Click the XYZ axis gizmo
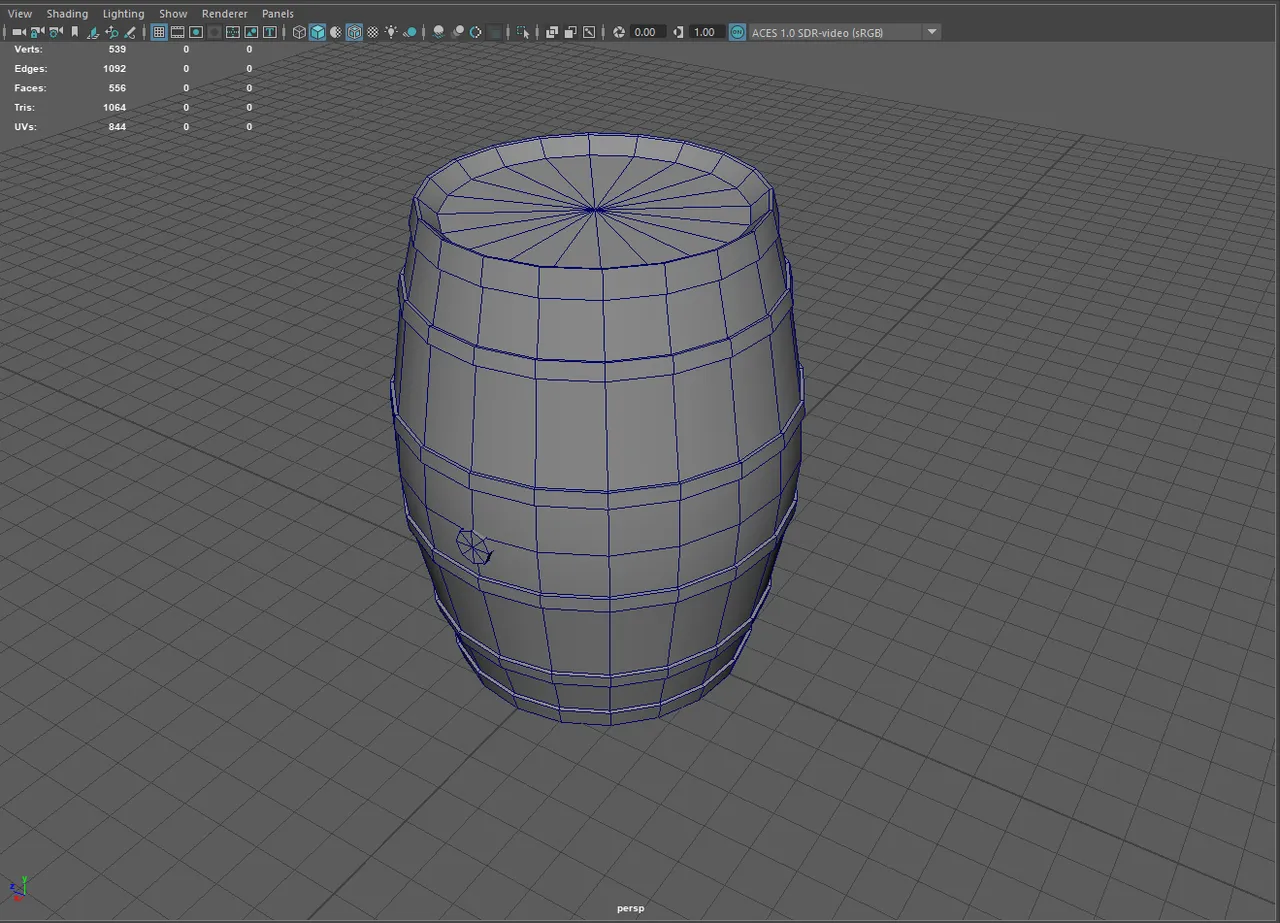Image resolution: width=1280 pixels, height=923 pixels. pyautogui.click(x=19, y=889)
